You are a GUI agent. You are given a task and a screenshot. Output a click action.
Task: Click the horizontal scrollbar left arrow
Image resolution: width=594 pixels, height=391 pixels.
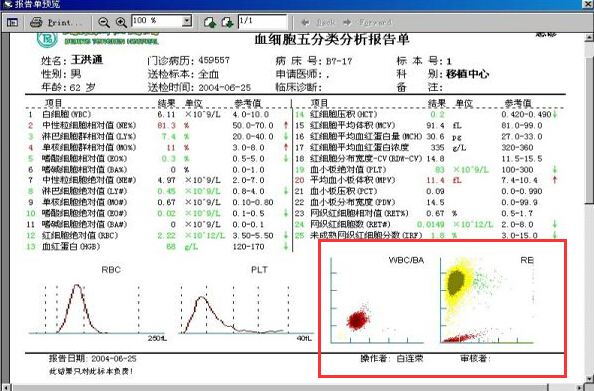[x=5, y=387]
